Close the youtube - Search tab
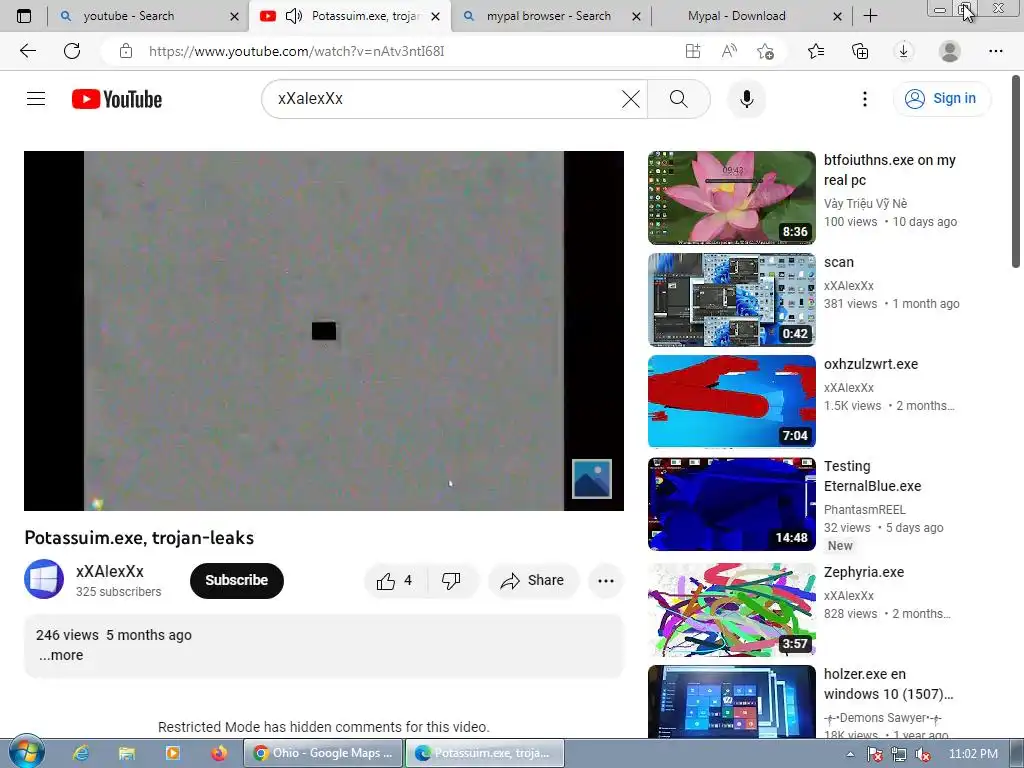The height and width of the screenshot is (768, 1024). point(234,16)
